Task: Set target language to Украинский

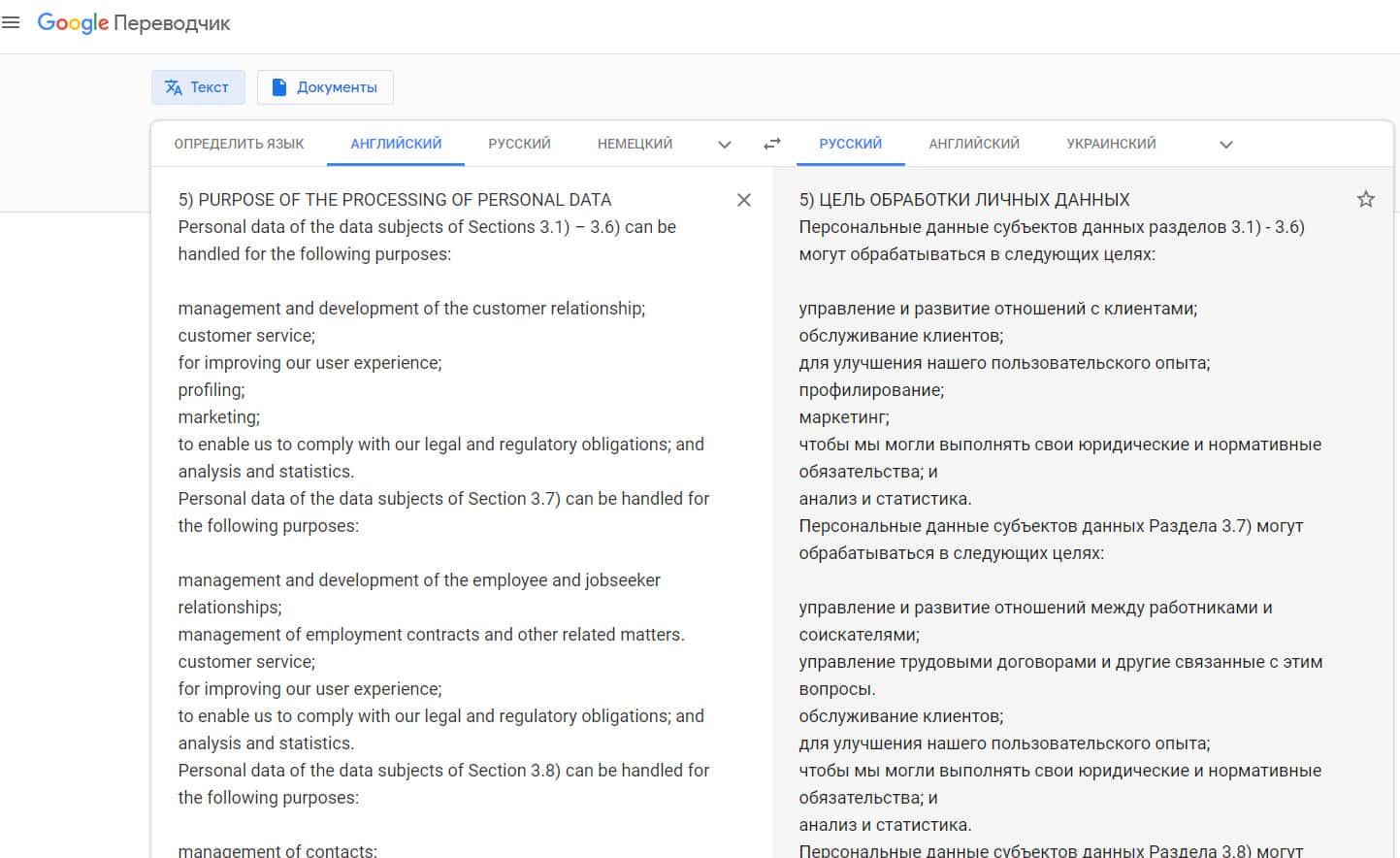Action: pos(1111,144)
